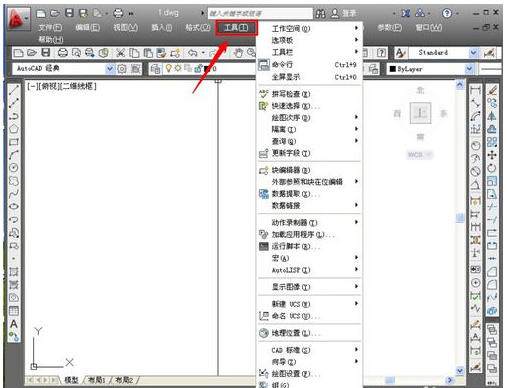The width and height of the screenshot is (507, 388).
Task: Choose 加载应用程序 menu entry
Action: tap(309, 234)
